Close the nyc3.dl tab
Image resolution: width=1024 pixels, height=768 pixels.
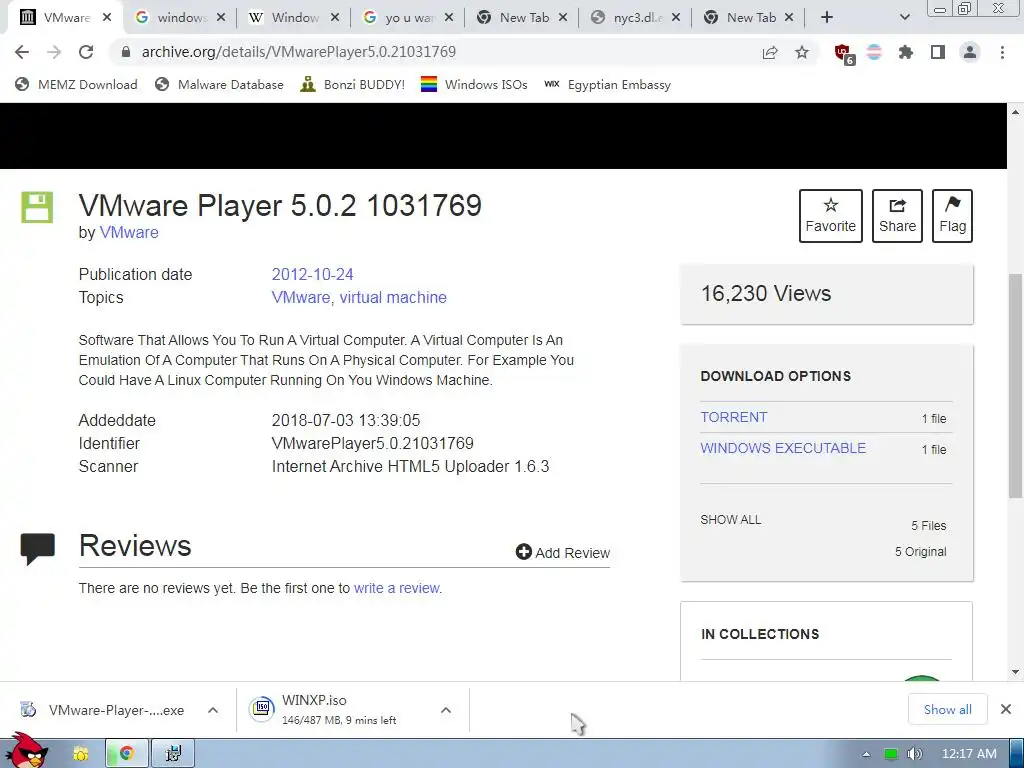coord(676,18)
